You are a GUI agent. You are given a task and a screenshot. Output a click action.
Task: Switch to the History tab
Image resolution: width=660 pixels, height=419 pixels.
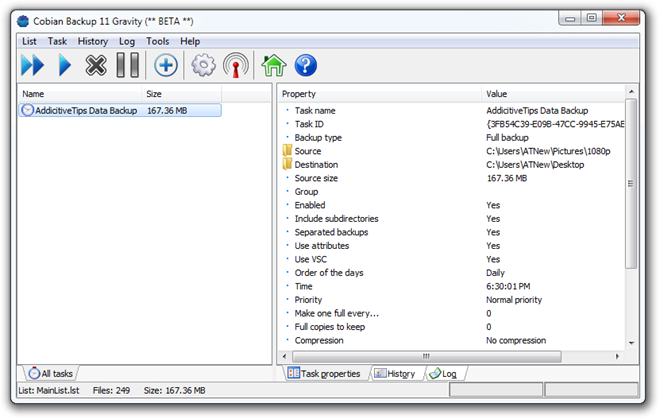tap(395, 374)
